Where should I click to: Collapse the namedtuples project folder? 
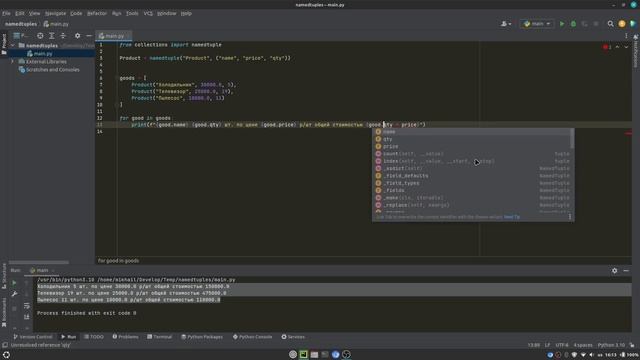13,46
